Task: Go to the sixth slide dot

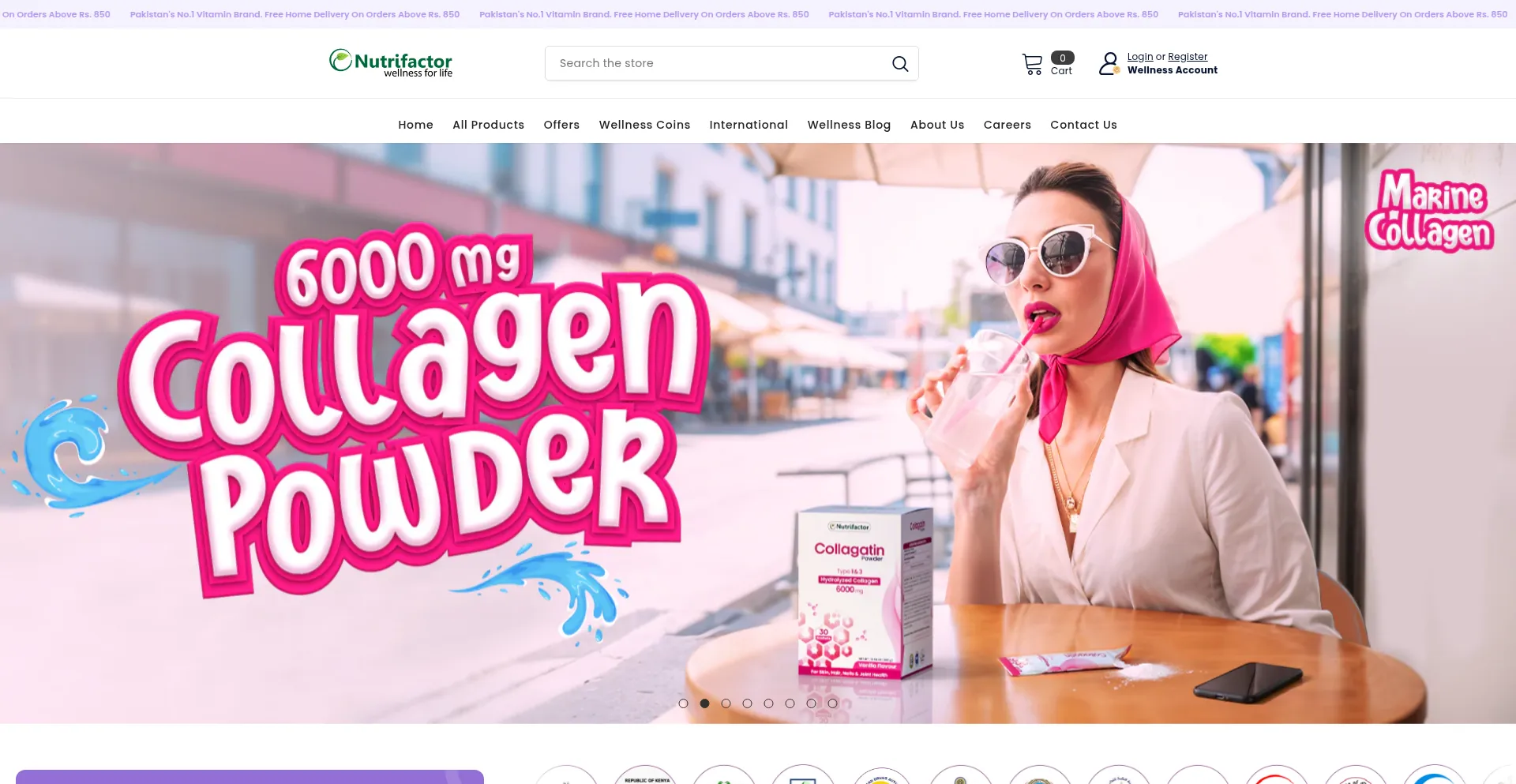Action: [790, 703]
